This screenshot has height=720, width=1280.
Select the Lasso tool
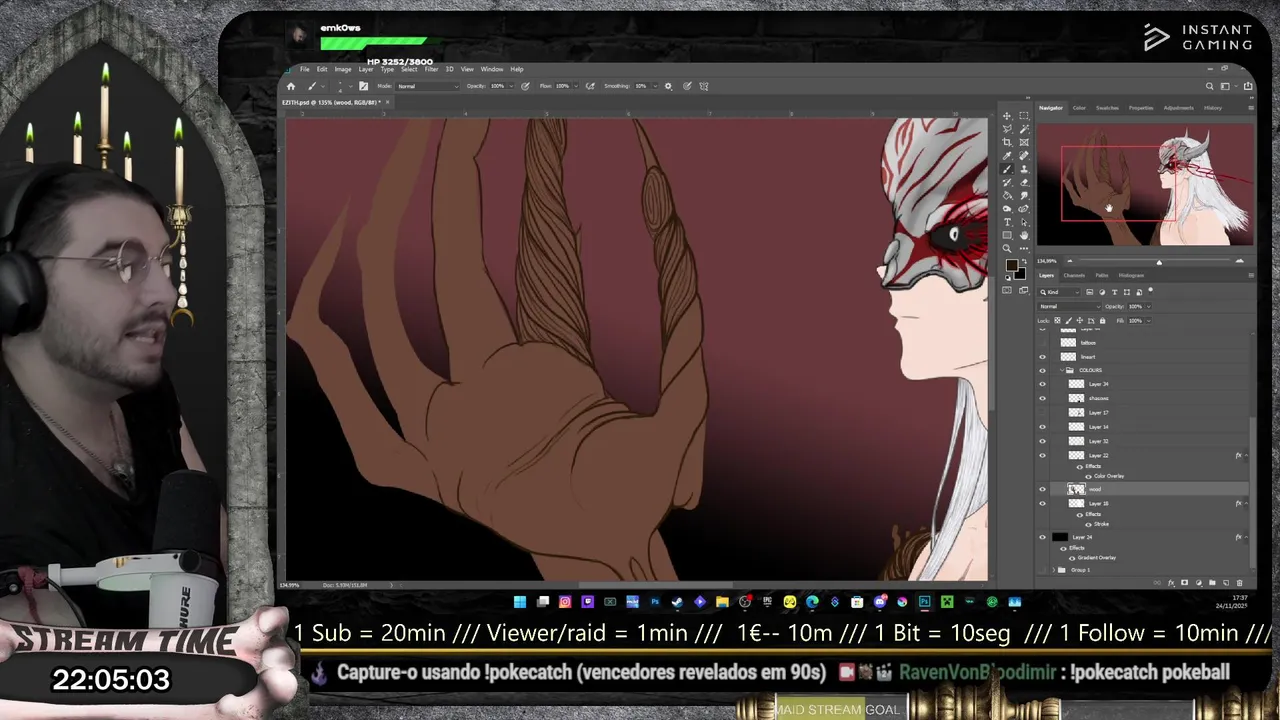pos(1007,129)
